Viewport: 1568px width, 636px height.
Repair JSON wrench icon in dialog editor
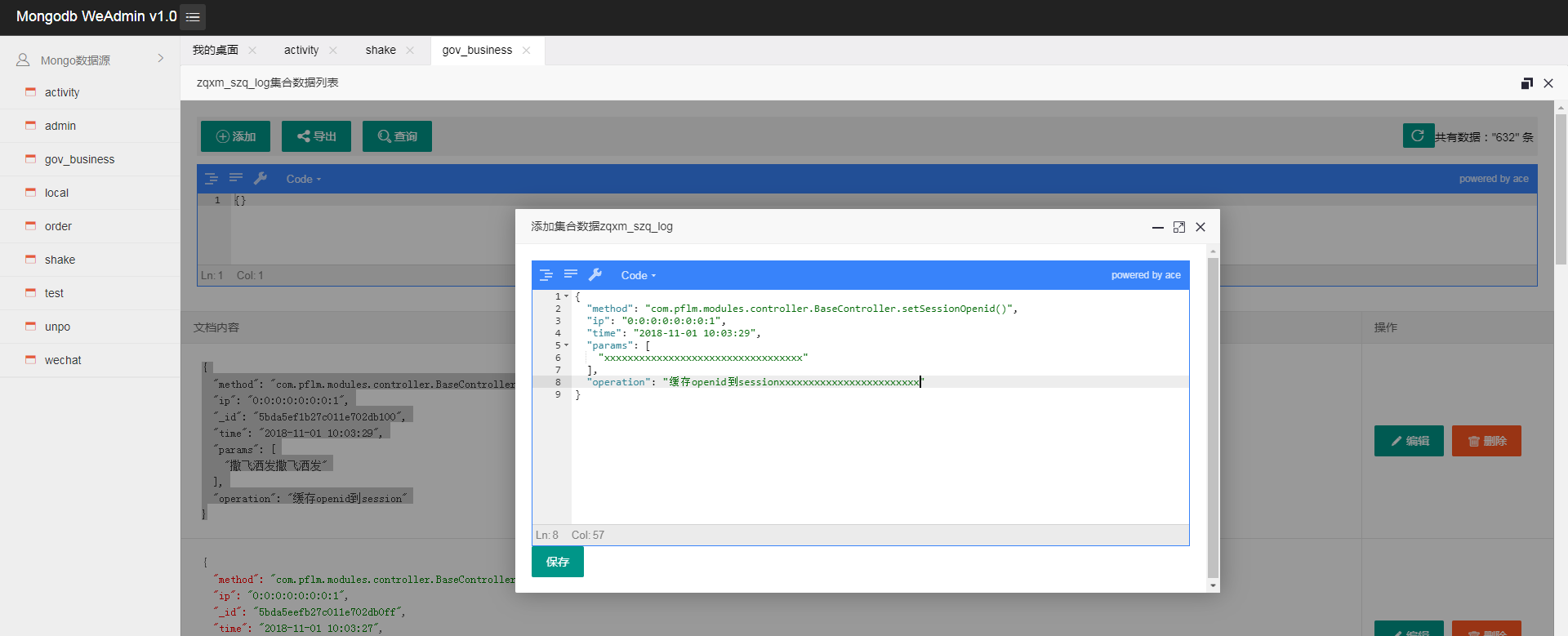(595, 274)
